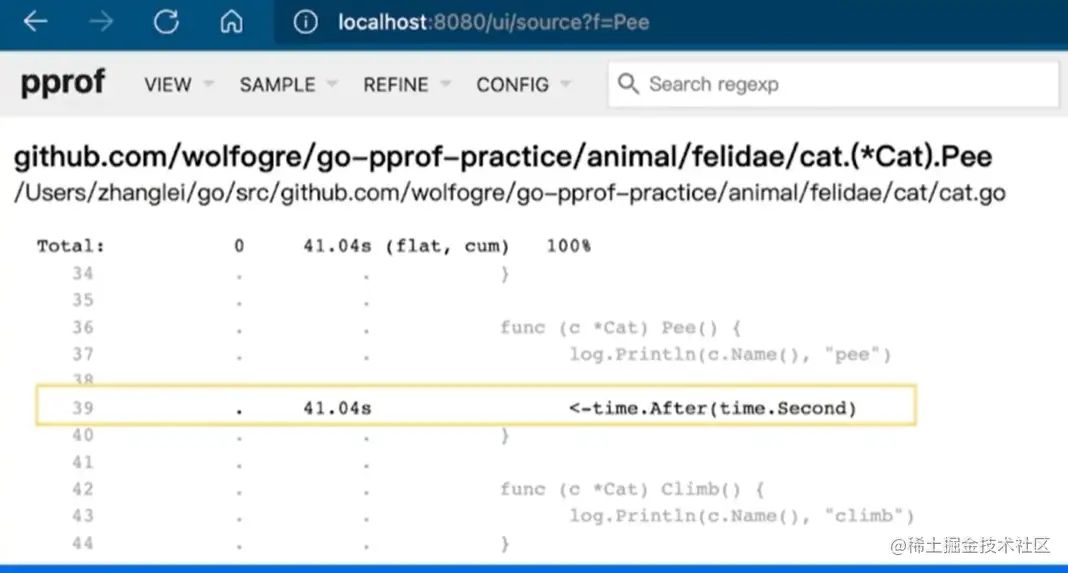Click line number 42
This screenshot has width=1068, height=573.
click(x=82, y=489)
